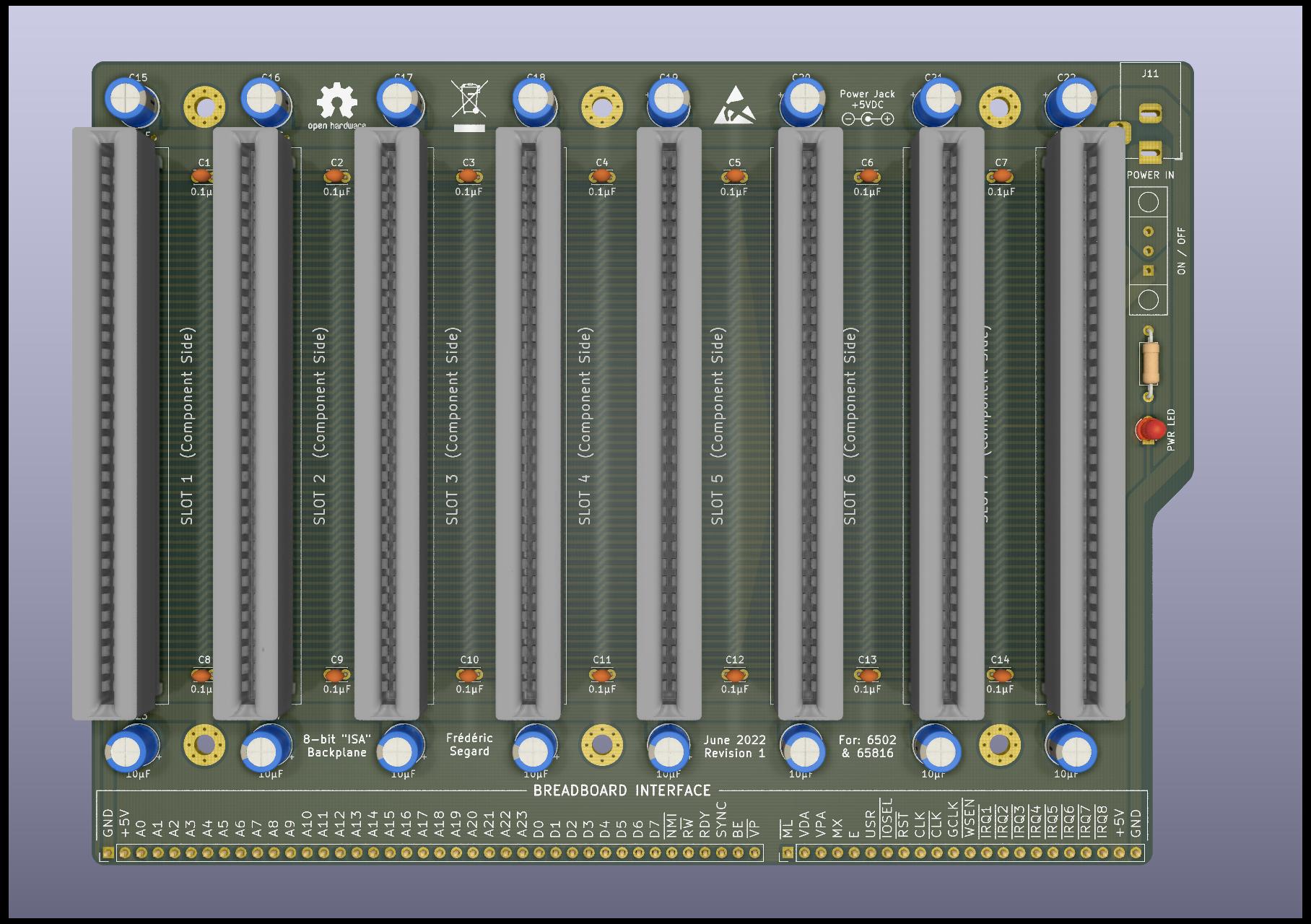Click the open hardware gear logo
Image resolution: width=1311 pixels, height=924 pixels.
tap(336, 101)
